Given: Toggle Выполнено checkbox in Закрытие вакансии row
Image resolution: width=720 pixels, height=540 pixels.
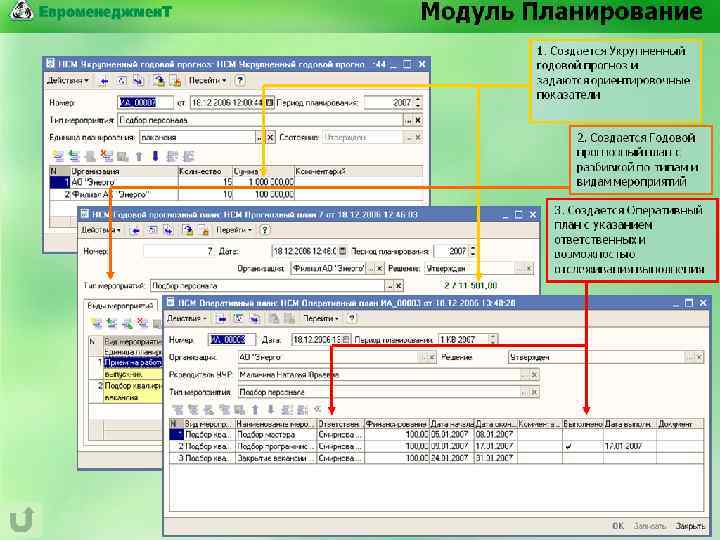Looking at the screenshot, I should point(583,458).
